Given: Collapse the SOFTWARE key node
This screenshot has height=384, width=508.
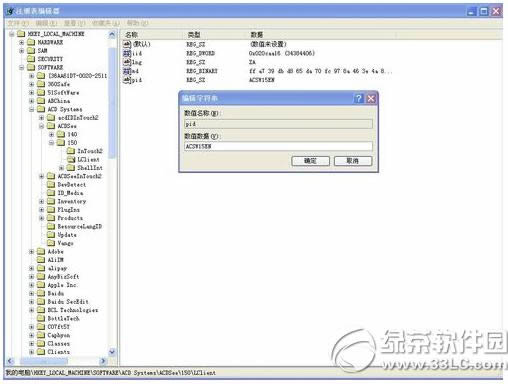Looking at the screenshot, I should (22, 67).
